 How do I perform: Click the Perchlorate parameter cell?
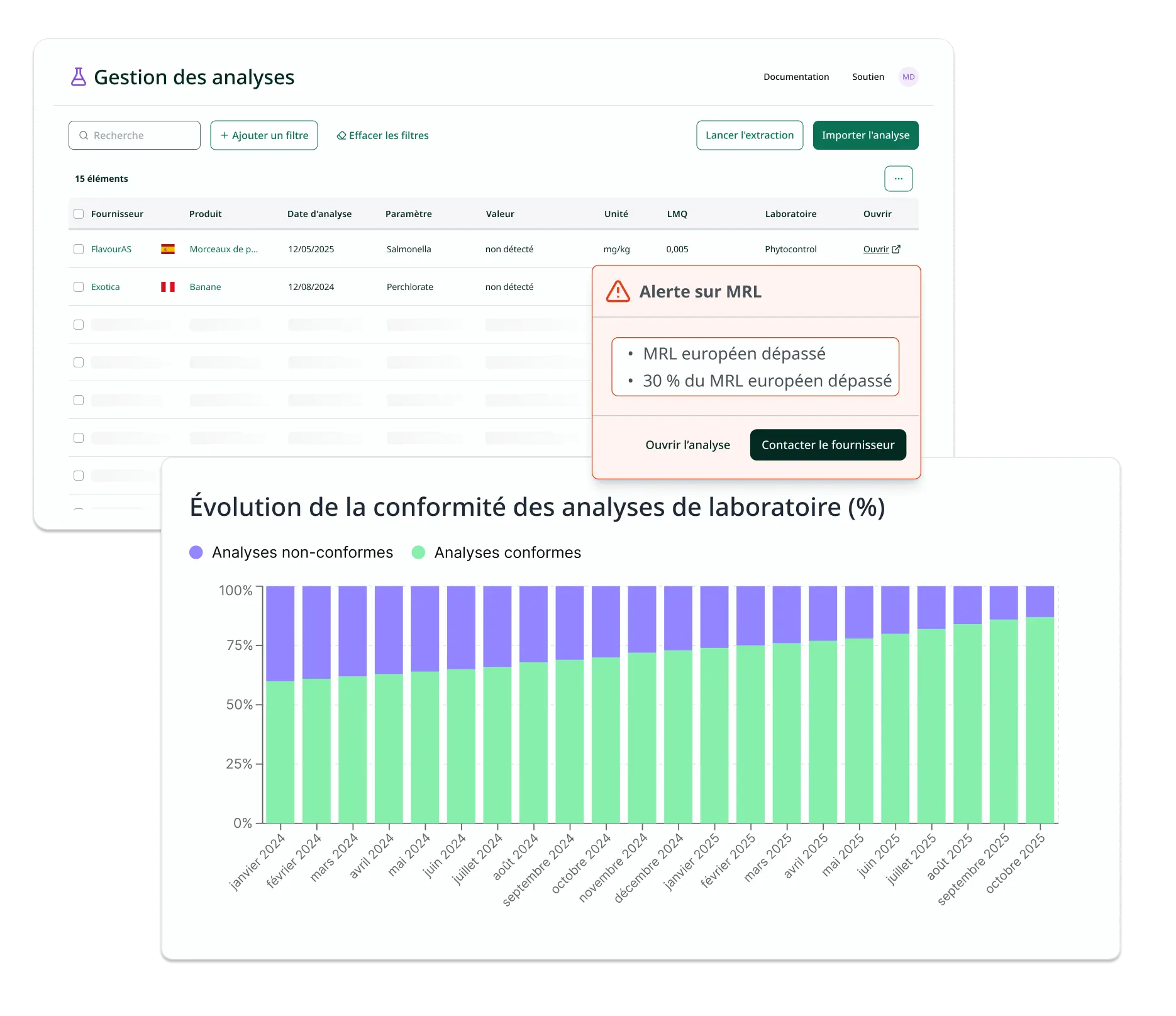pyautogui.click(x=409, y=287)
